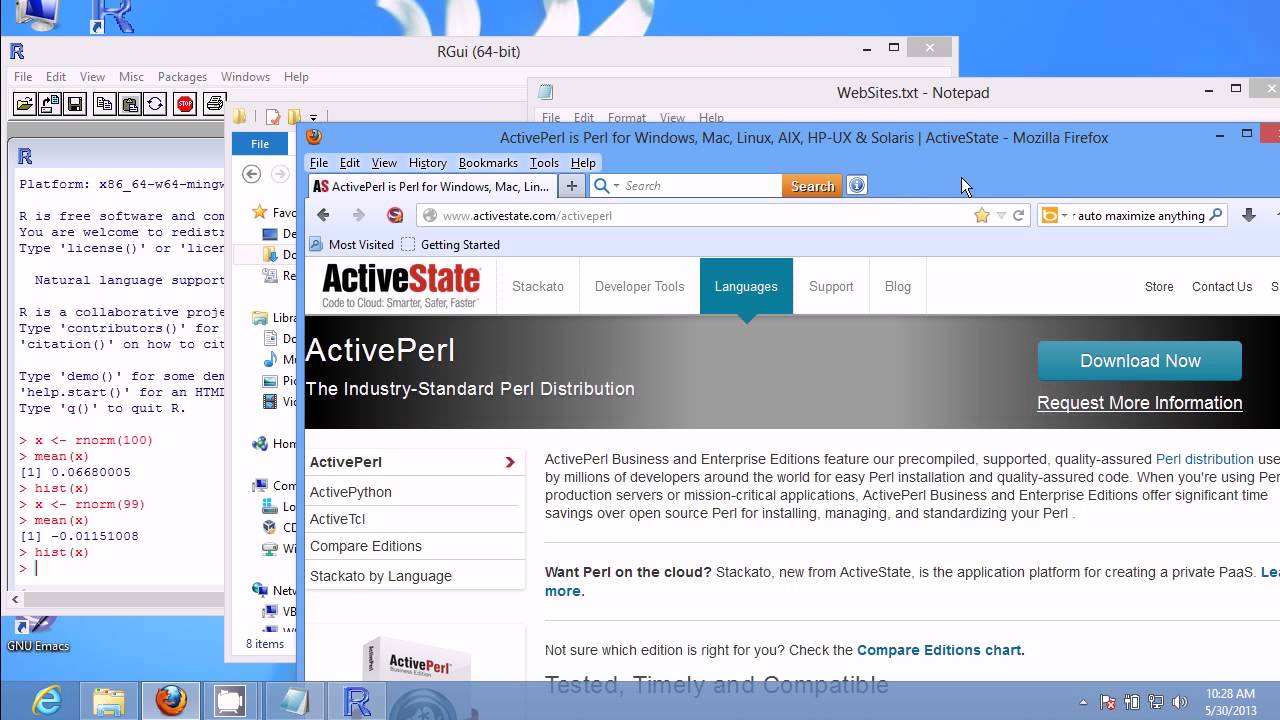Open Getting Started bookmark
This screenshot has width=1280, height=720.
(450, 244)
